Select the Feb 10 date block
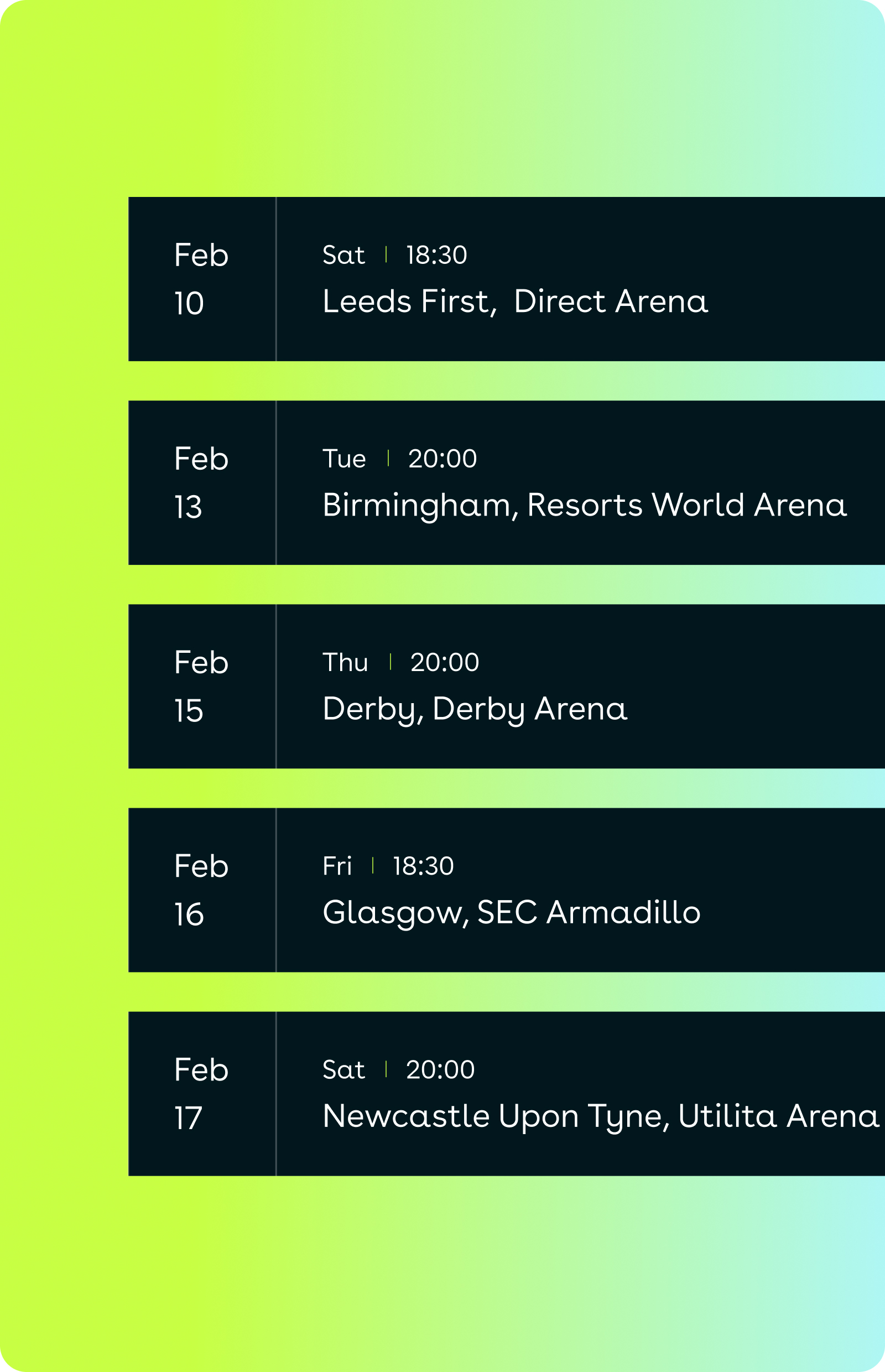This screenshot has width=885, height=1372. coord(202,279)
